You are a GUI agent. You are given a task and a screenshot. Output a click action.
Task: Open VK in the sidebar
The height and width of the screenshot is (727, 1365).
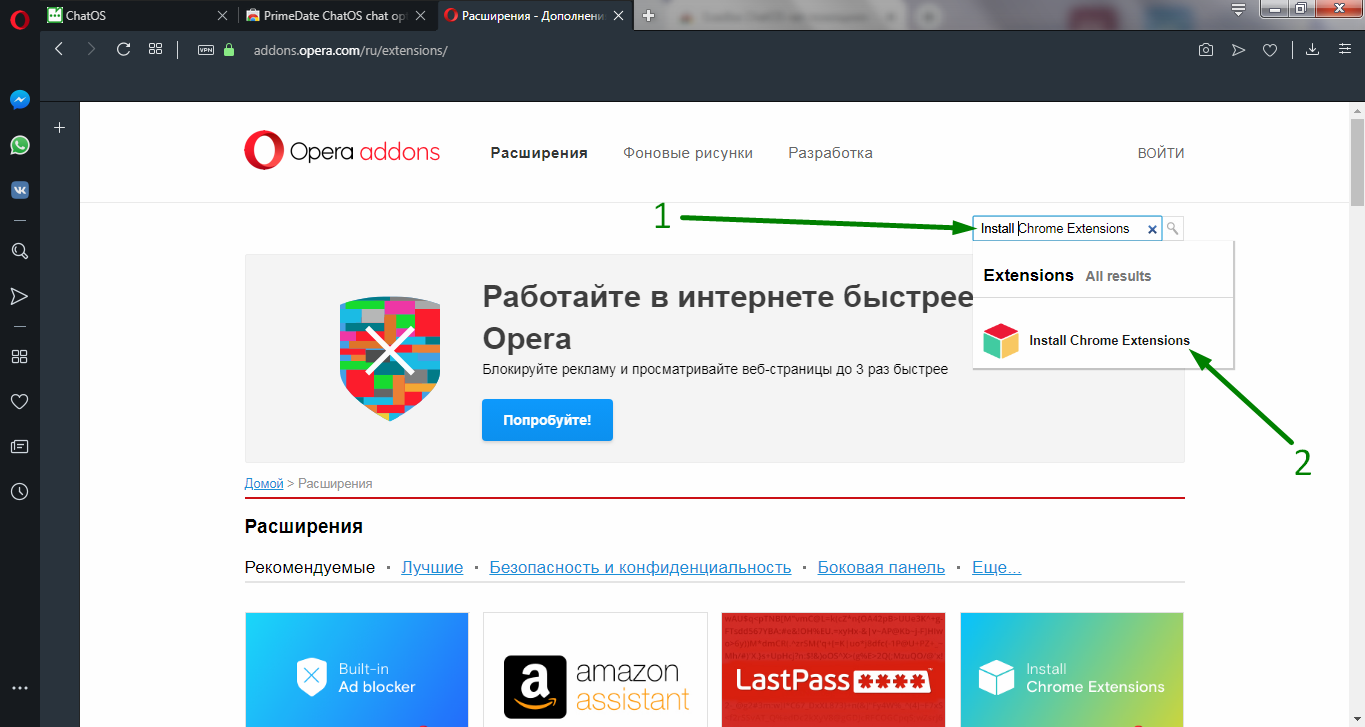click(x=19, y=190)
